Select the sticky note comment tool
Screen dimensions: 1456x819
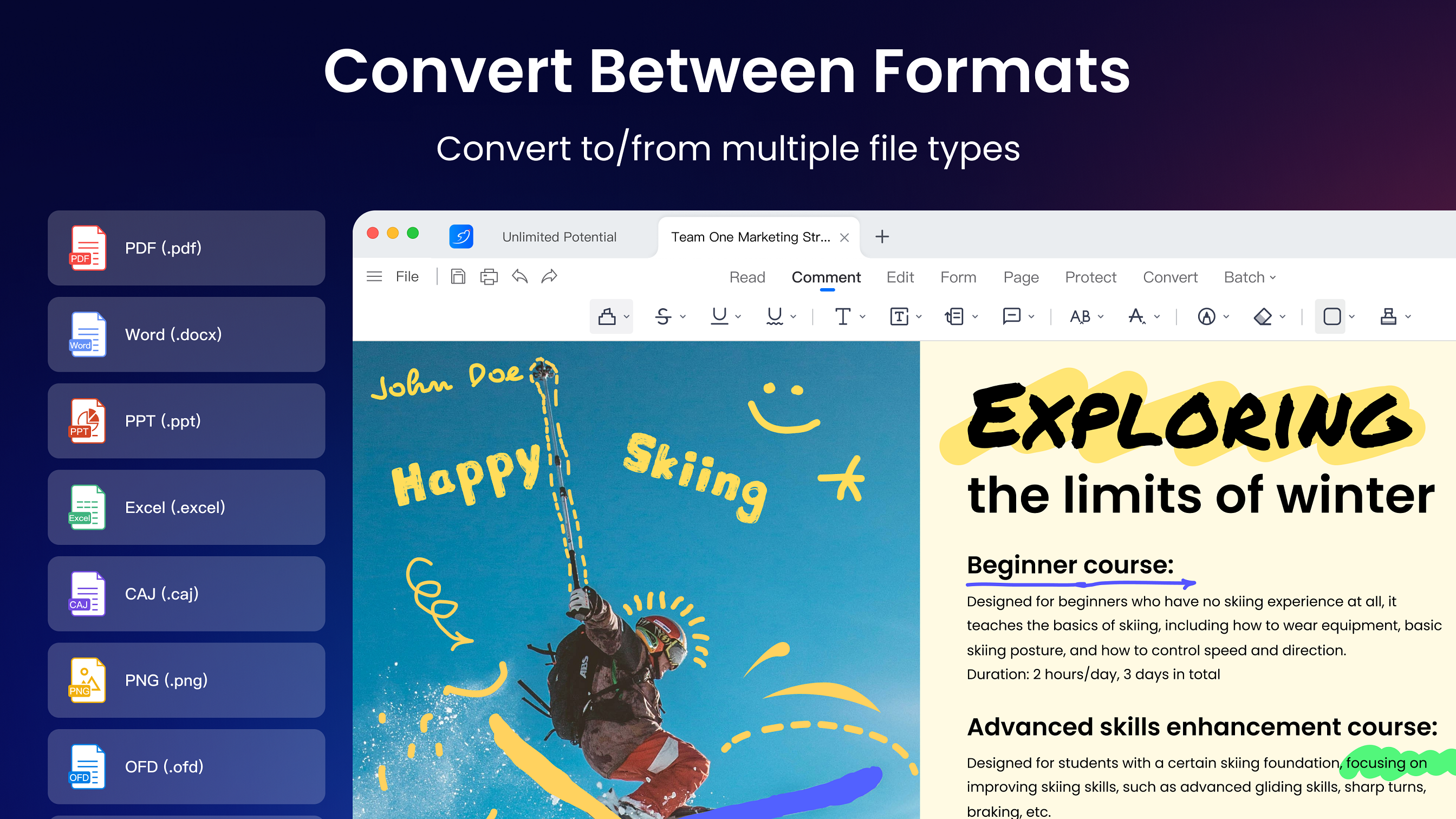click(x=1011, y=316)
